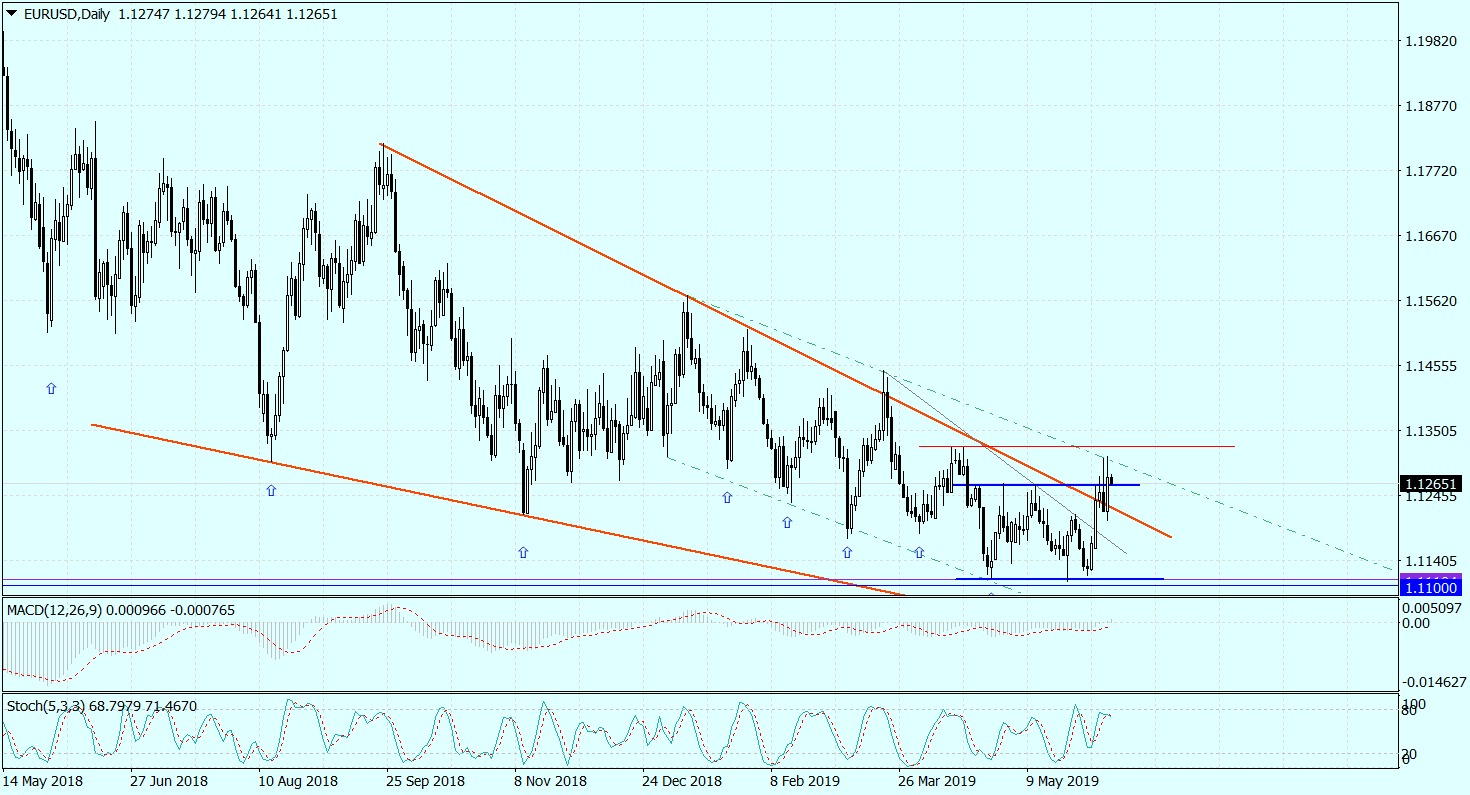
Task: Click the 27 Jun 2018 date label
Action: 170,780
